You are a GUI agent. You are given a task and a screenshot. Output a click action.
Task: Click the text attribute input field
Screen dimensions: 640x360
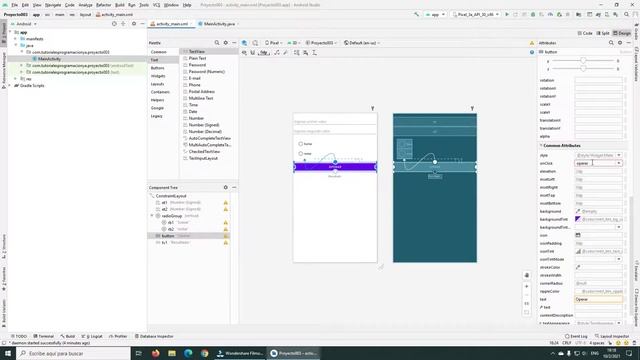pos(598,299)
